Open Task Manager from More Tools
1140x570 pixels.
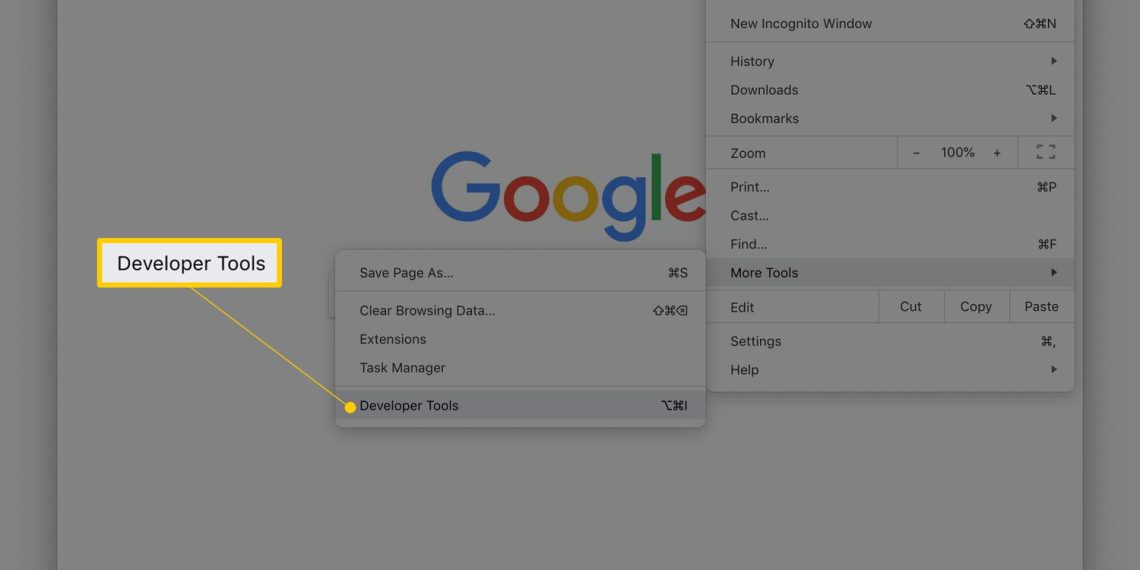point(520,368)
